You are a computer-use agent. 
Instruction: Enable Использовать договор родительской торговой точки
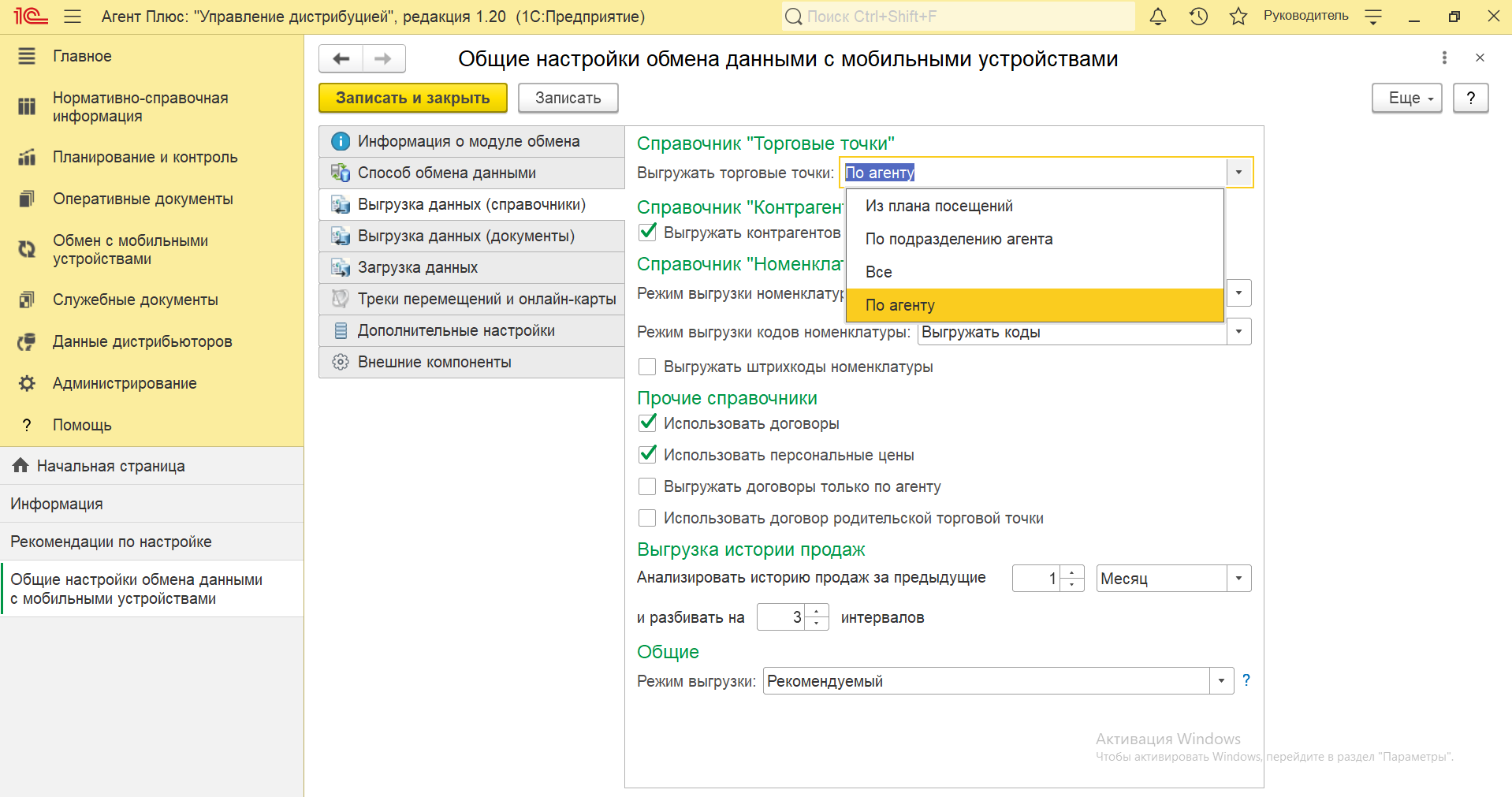tap(647, 518)
